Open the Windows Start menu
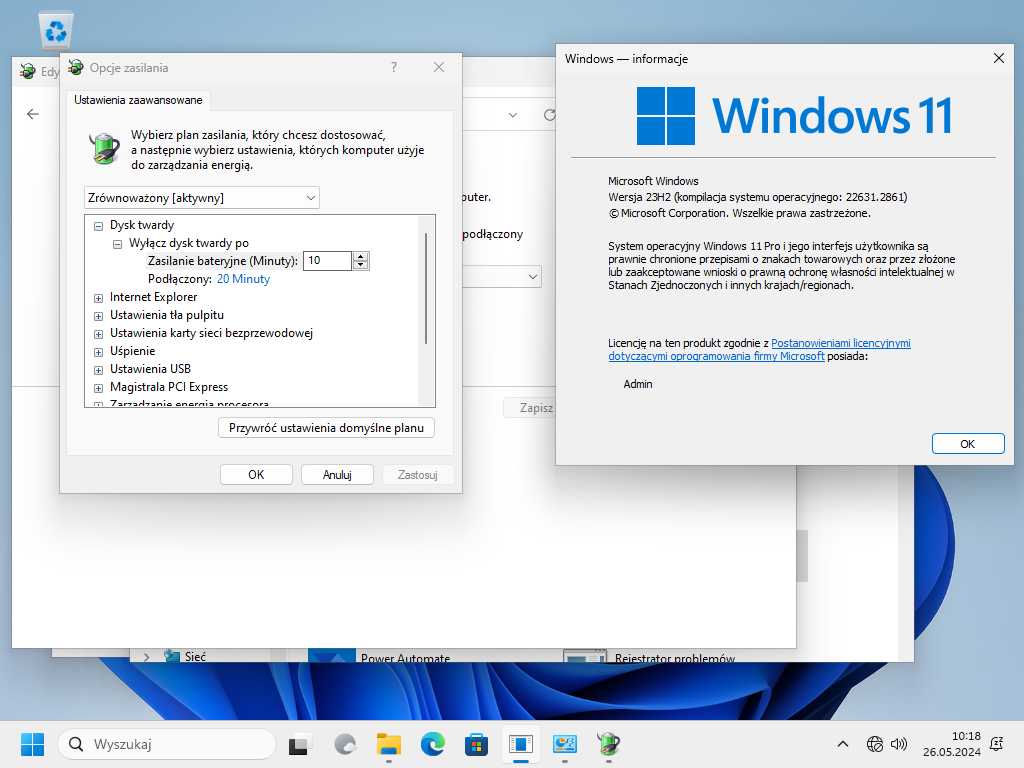The width and height of the screenshot is (1024, 768). (x=32, y=744)
